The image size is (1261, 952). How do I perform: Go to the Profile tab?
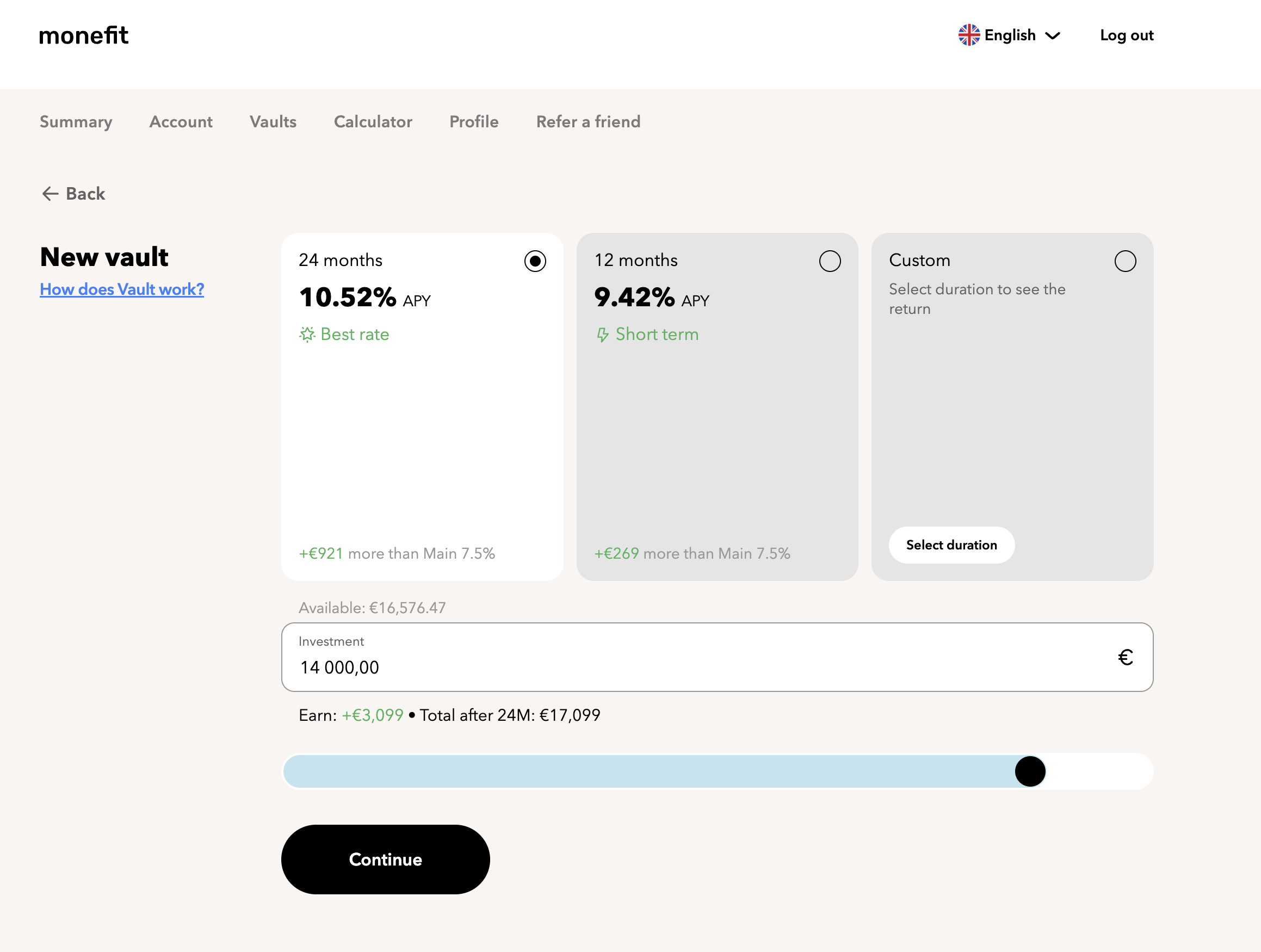[x=474, y=122]
